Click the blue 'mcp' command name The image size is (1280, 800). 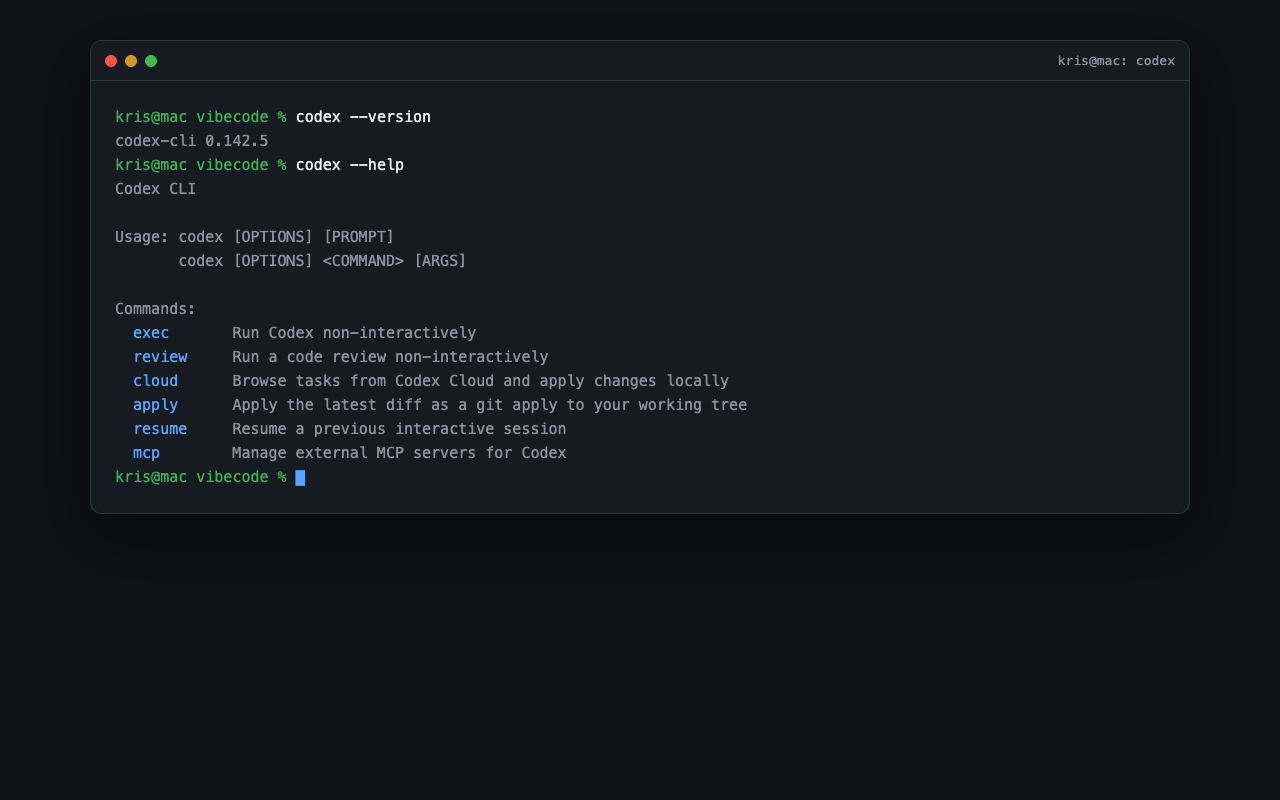pos(147,453)
